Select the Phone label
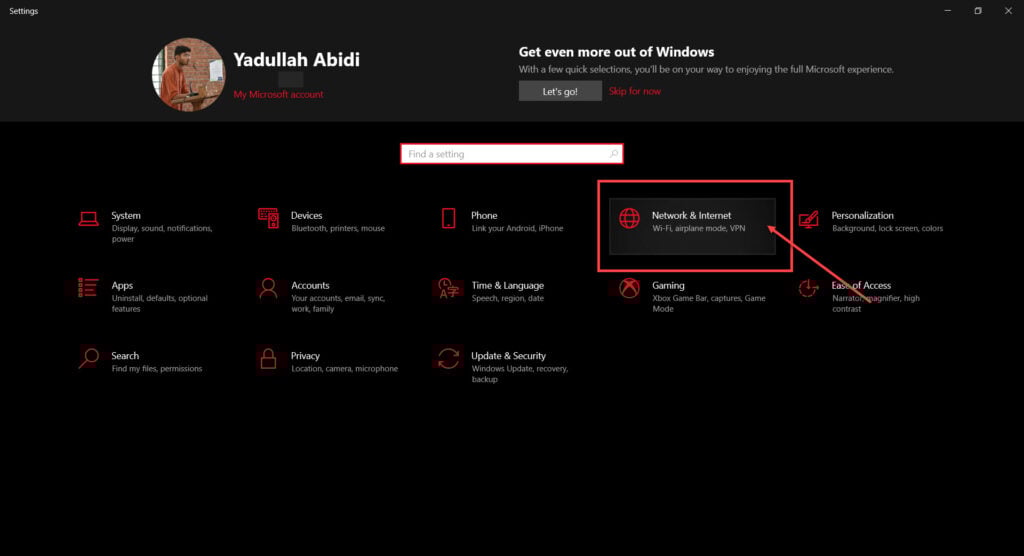1024x556 pixels. click(x=484, y=216)
